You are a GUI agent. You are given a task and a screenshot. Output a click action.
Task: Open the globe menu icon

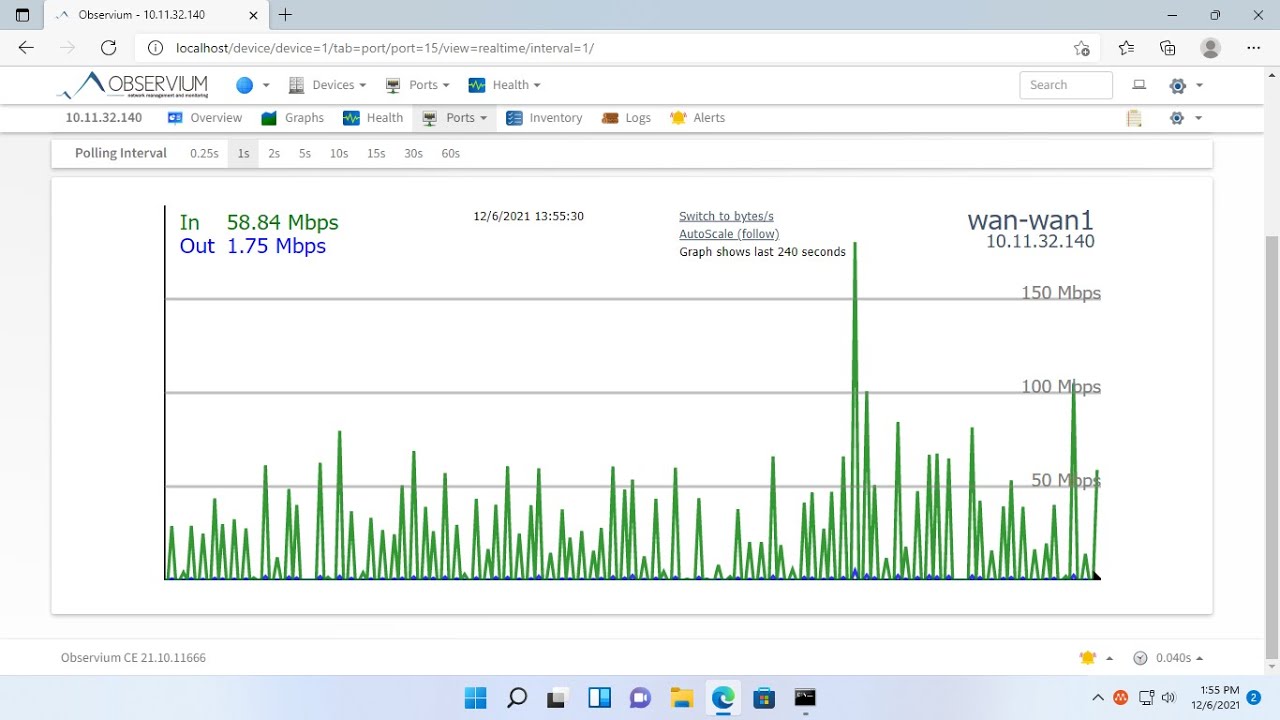tap(245, 85)
